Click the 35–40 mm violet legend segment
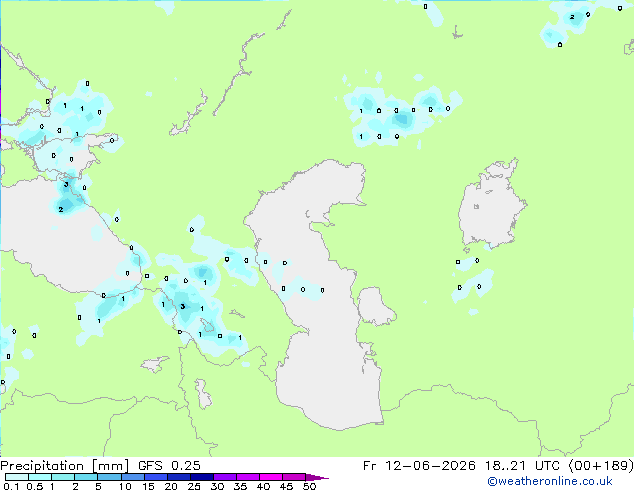The image size is (634, 490). (247, 477)
